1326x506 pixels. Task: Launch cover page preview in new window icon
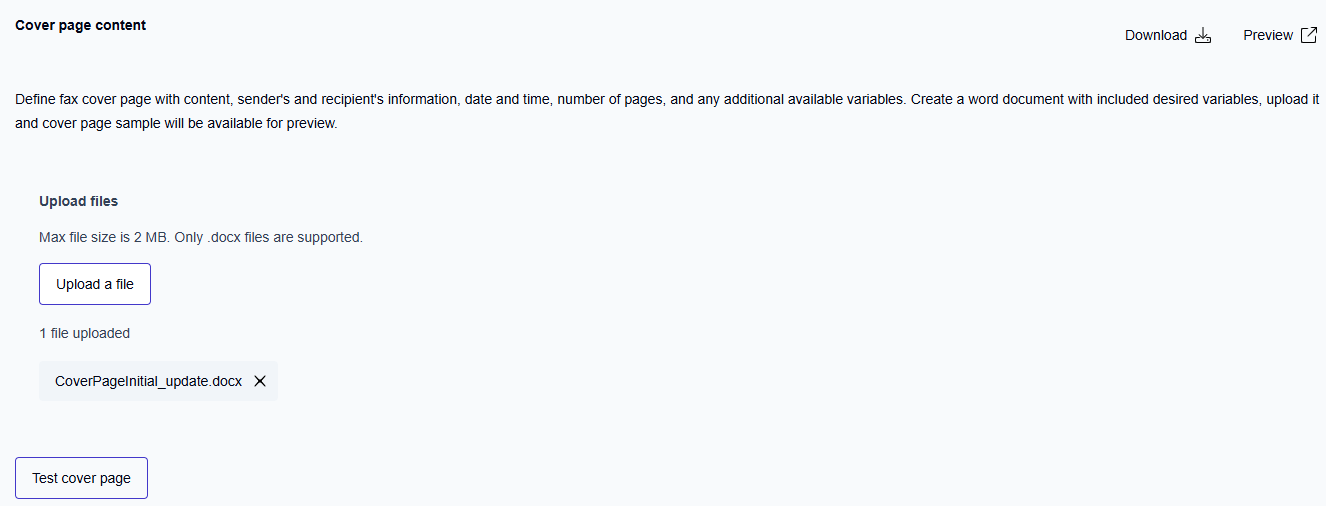pyautogui.click(x=1309, y=35)
